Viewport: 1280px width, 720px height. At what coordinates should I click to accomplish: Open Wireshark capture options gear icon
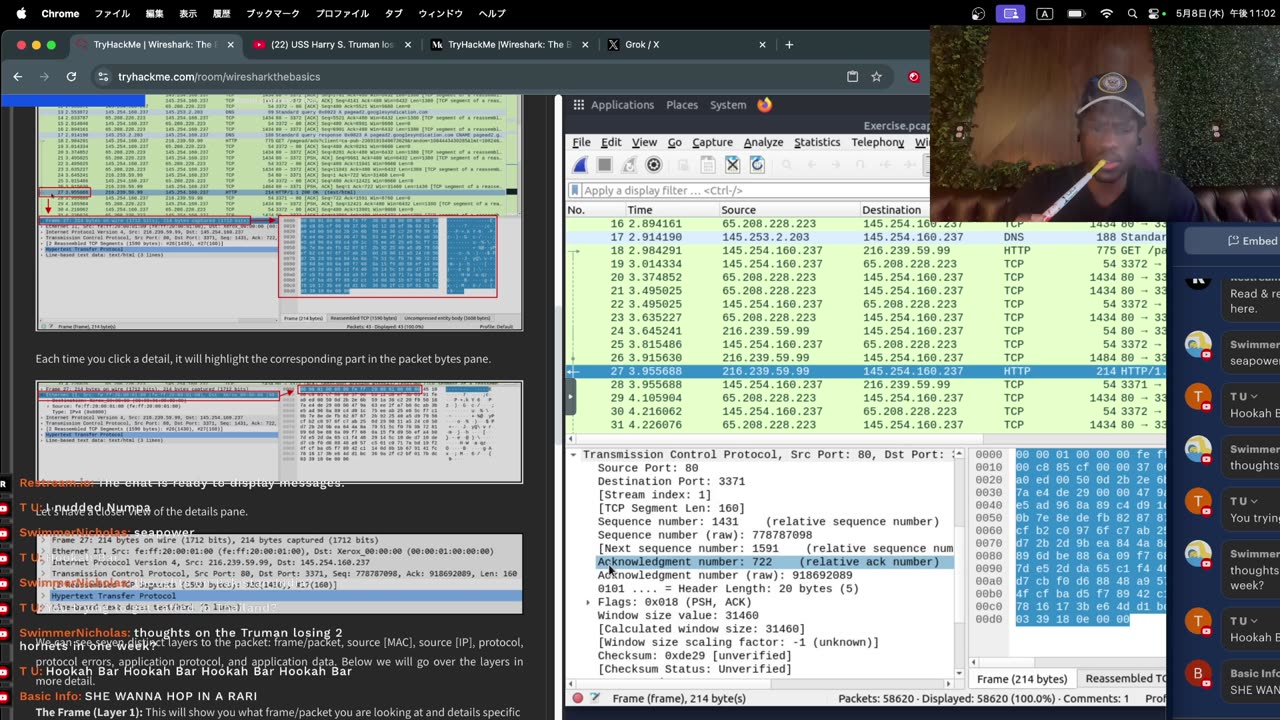pos(653,165)
